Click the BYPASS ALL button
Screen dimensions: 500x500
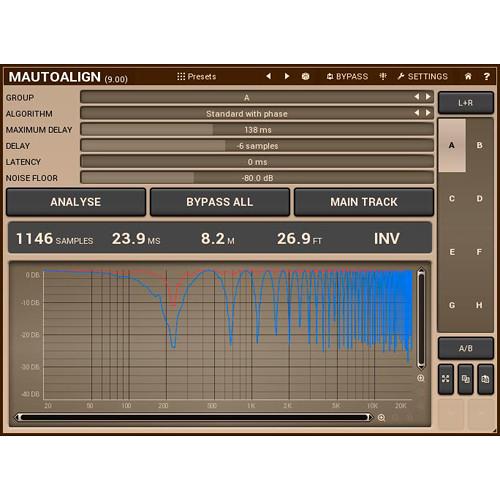click(220, 202)
